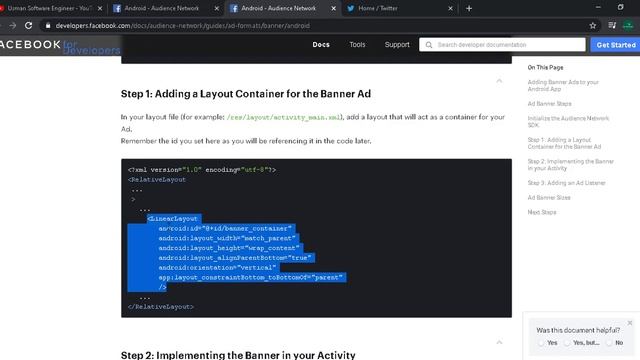Image resolution: width=640 pixels, height=360 pixels.
Task: Close the Home / Twitter tab
Action: coord(450,8)
